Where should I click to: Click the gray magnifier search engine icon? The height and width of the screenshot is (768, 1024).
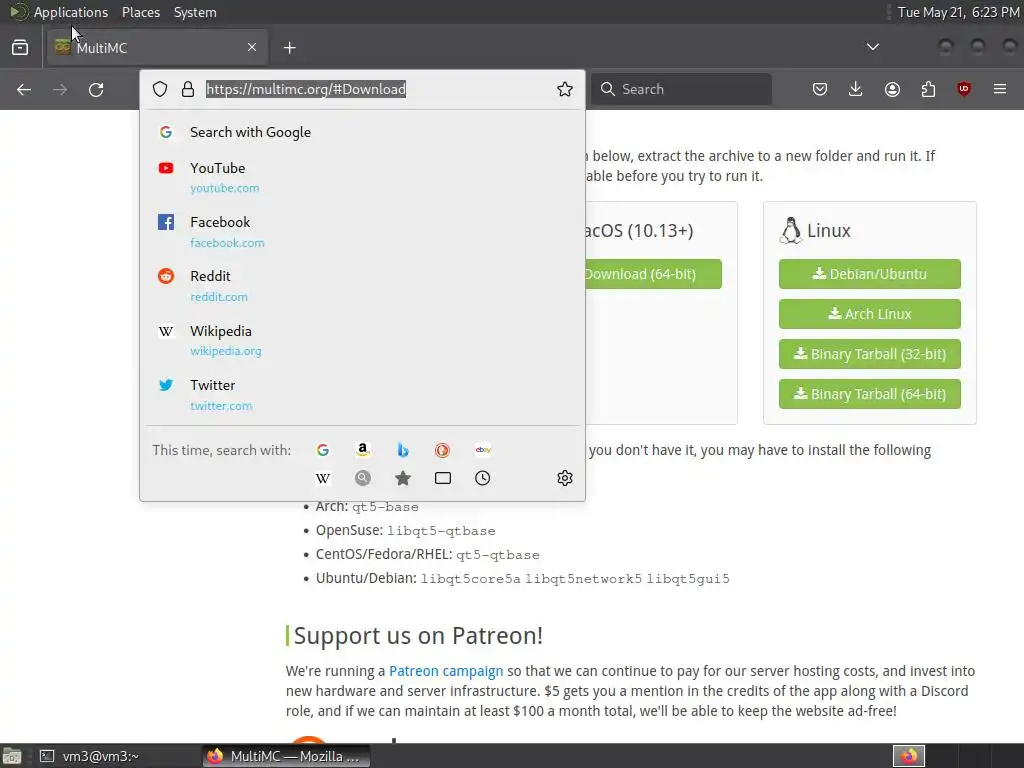point(362,478)
